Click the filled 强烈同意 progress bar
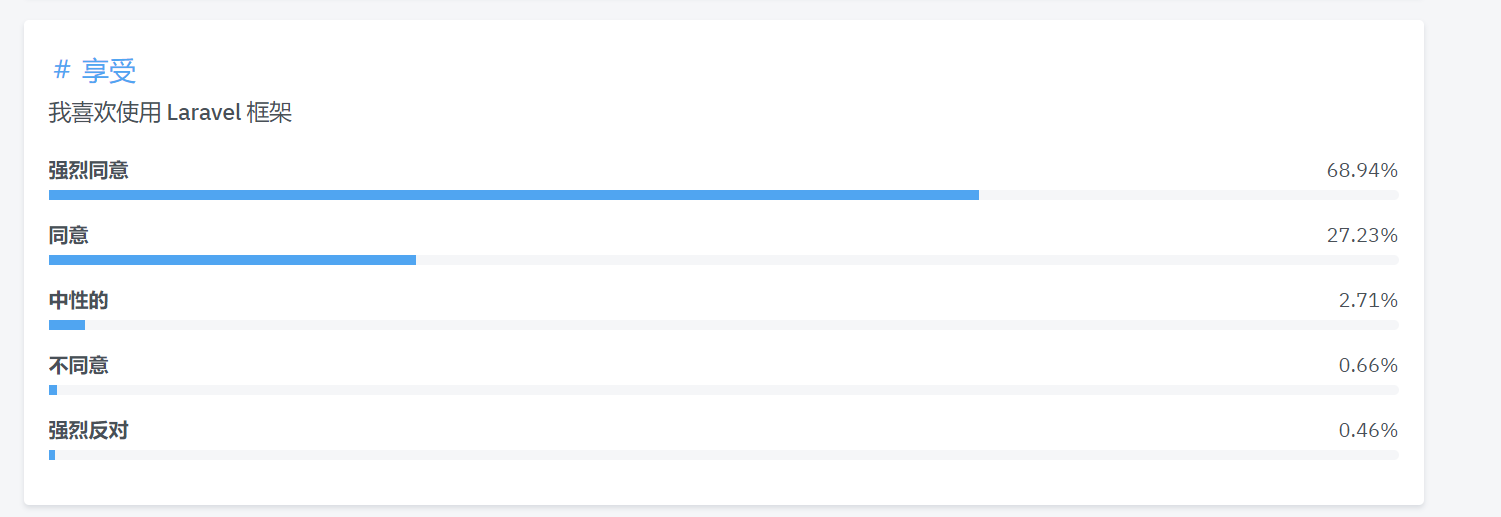 point(514,195)
